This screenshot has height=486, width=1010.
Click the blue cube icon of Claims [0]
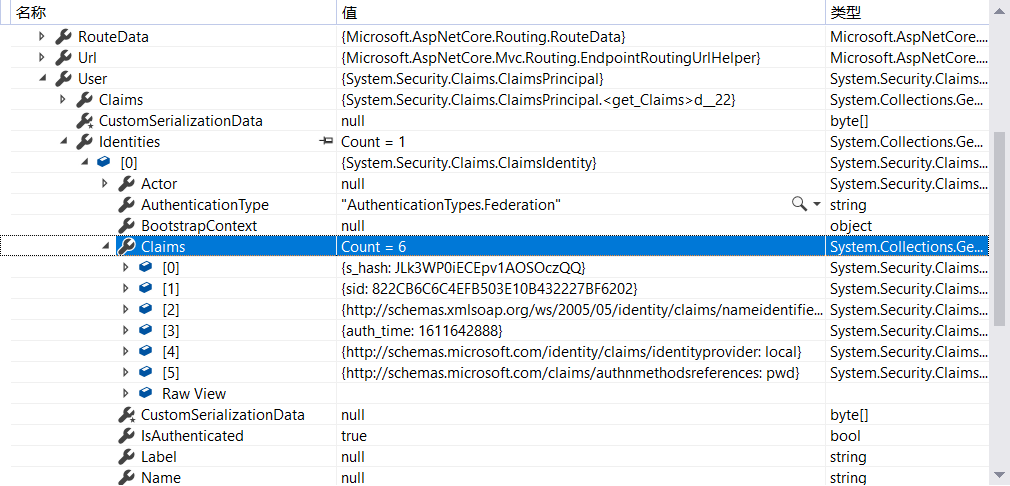146,268
